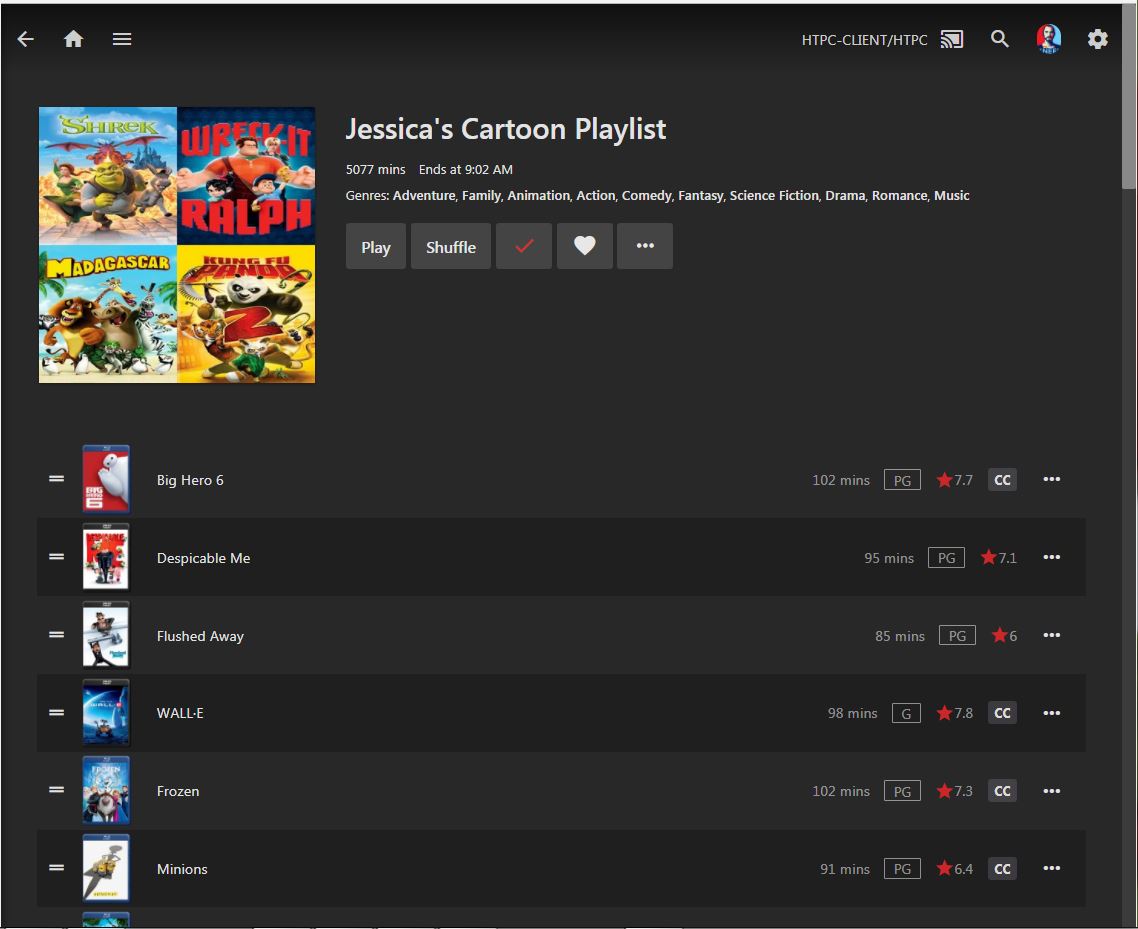Go to the Home screen icon

73,39
